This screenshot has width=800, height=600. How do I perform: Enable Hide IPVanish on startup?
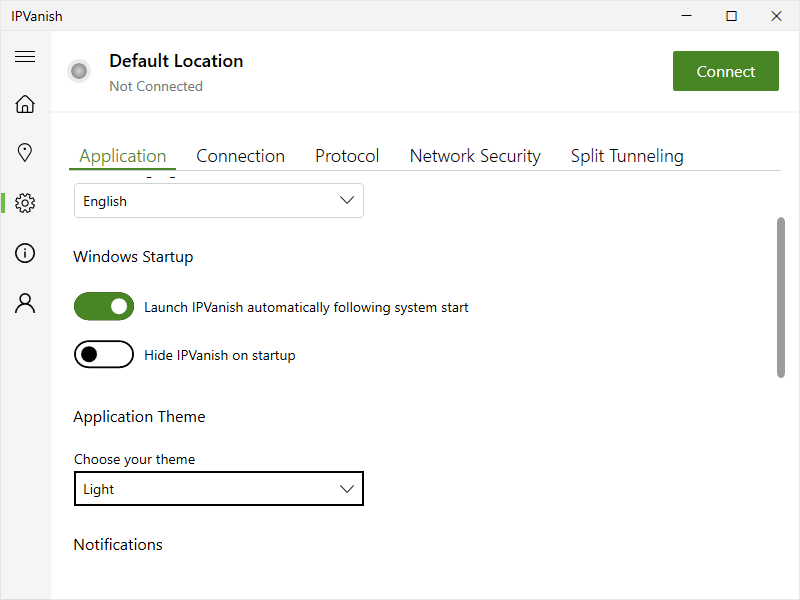(x=104, y=355)
